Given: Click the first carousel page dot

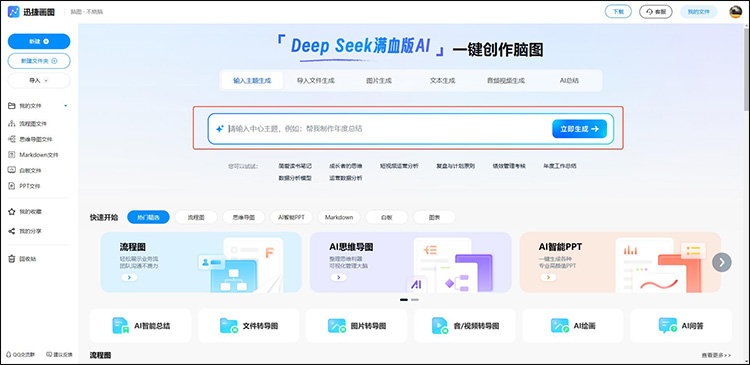Looking at the screenshot, I should coord(404,299).
